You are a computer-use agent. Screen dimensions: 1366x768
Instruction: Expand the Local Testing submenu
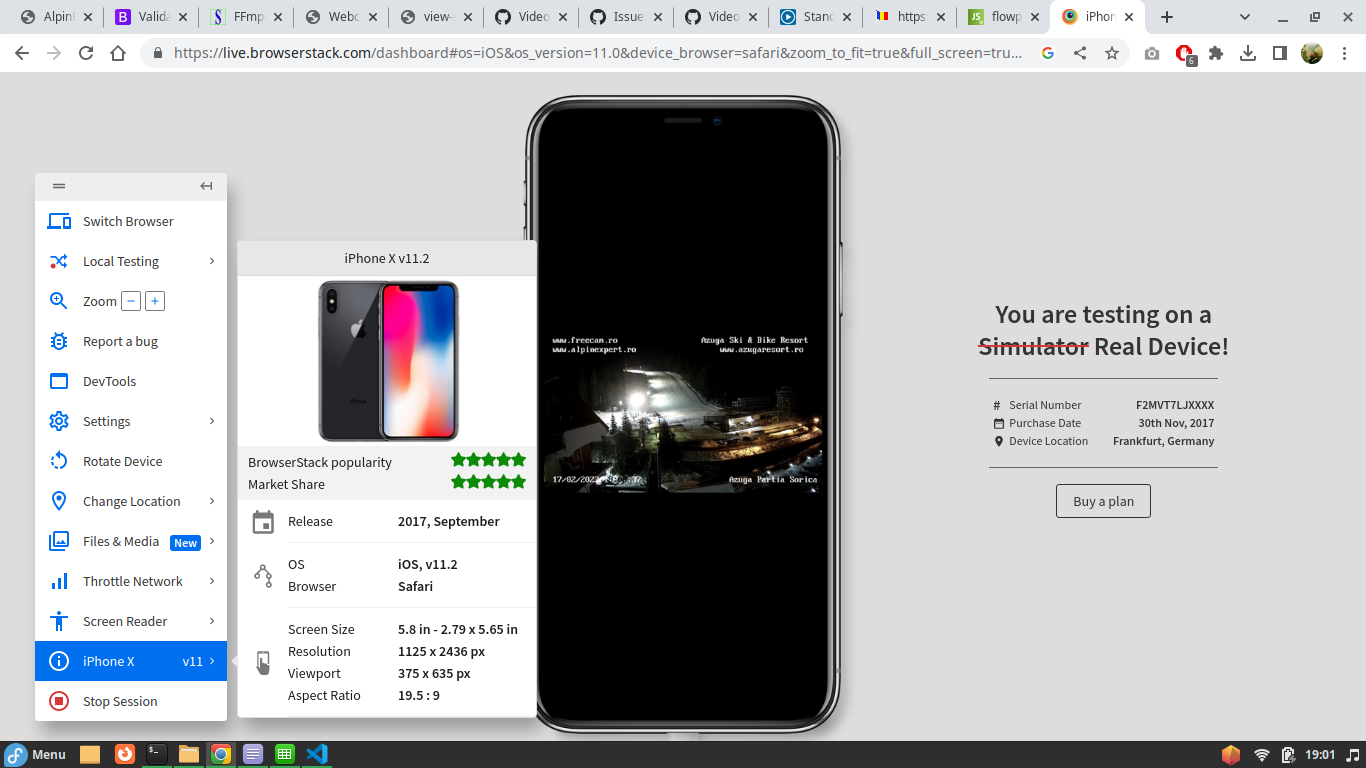pyautogui.click(x=118, y=261)
